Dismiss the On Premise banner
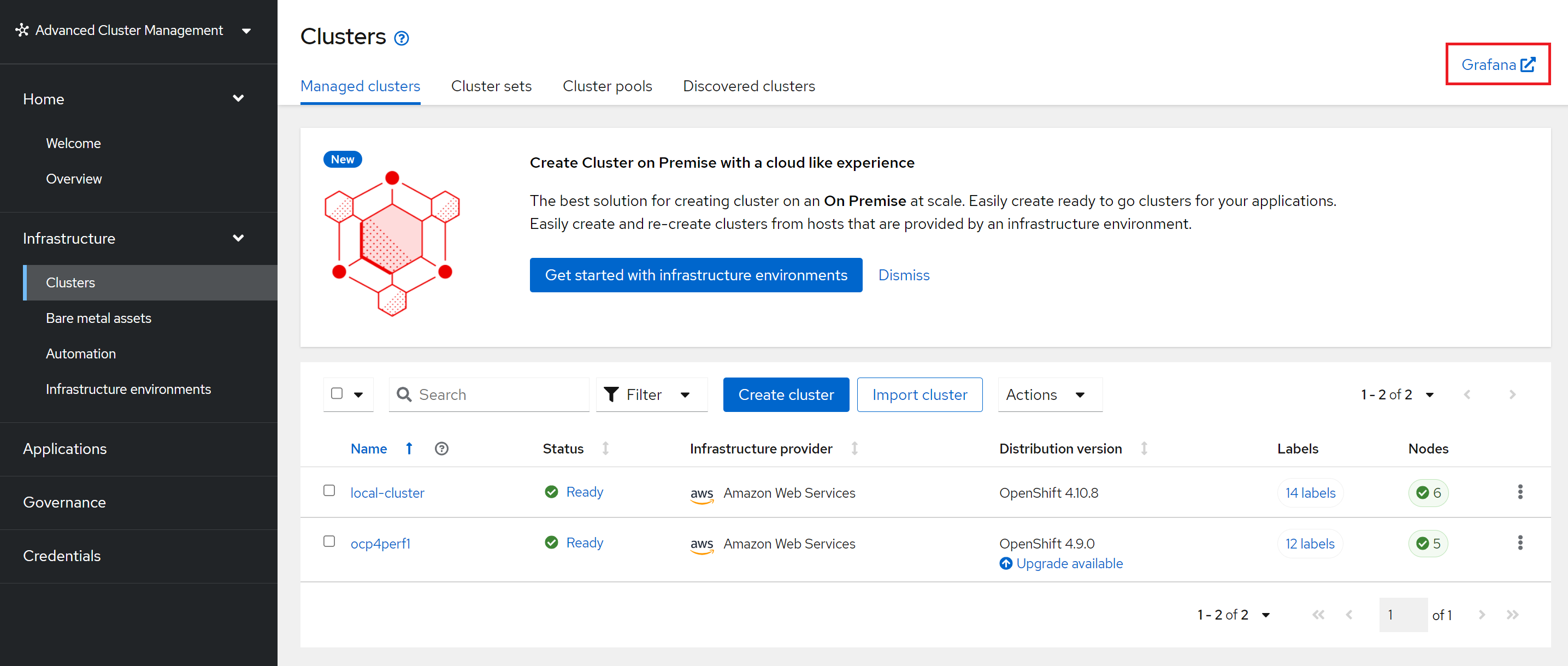 (x=903, y=275)
